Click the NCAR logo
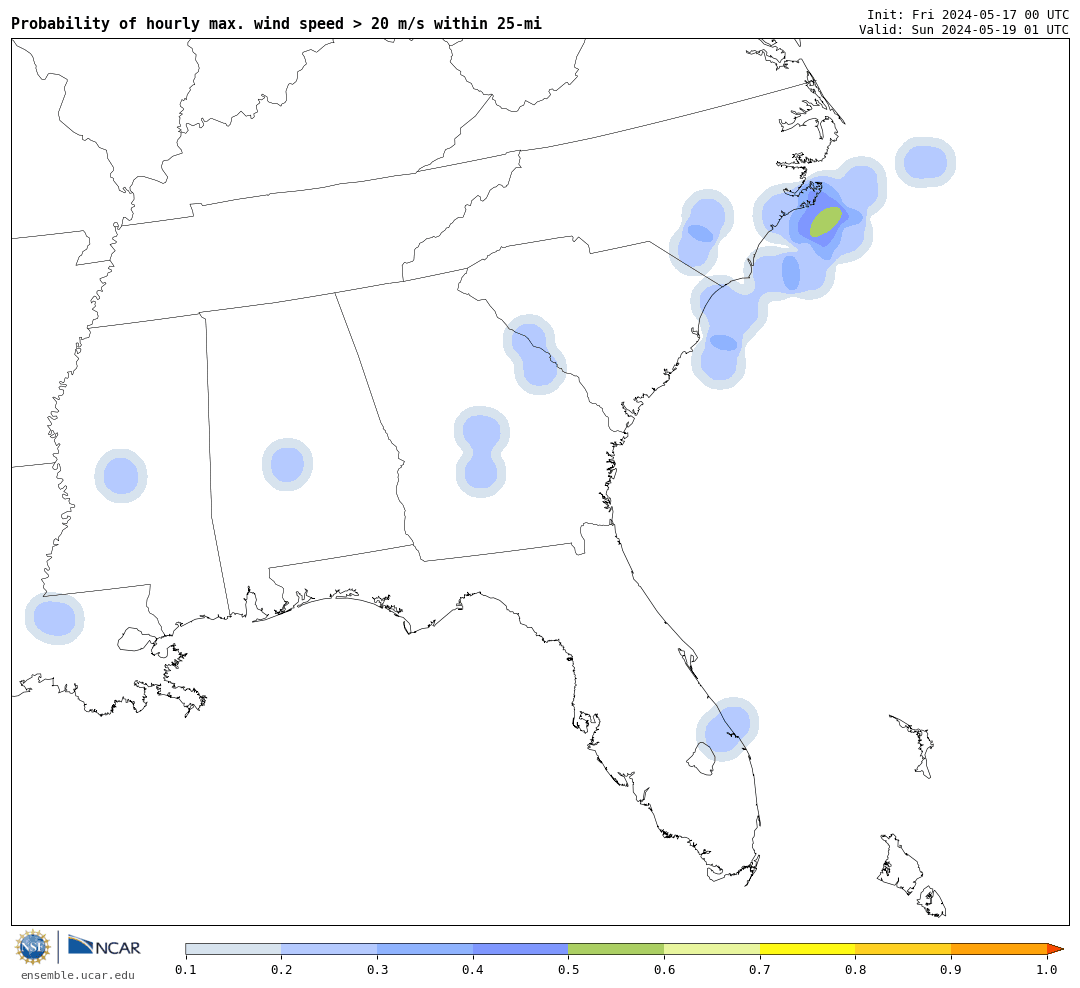Screen dimensions: 1080x988 105,946
